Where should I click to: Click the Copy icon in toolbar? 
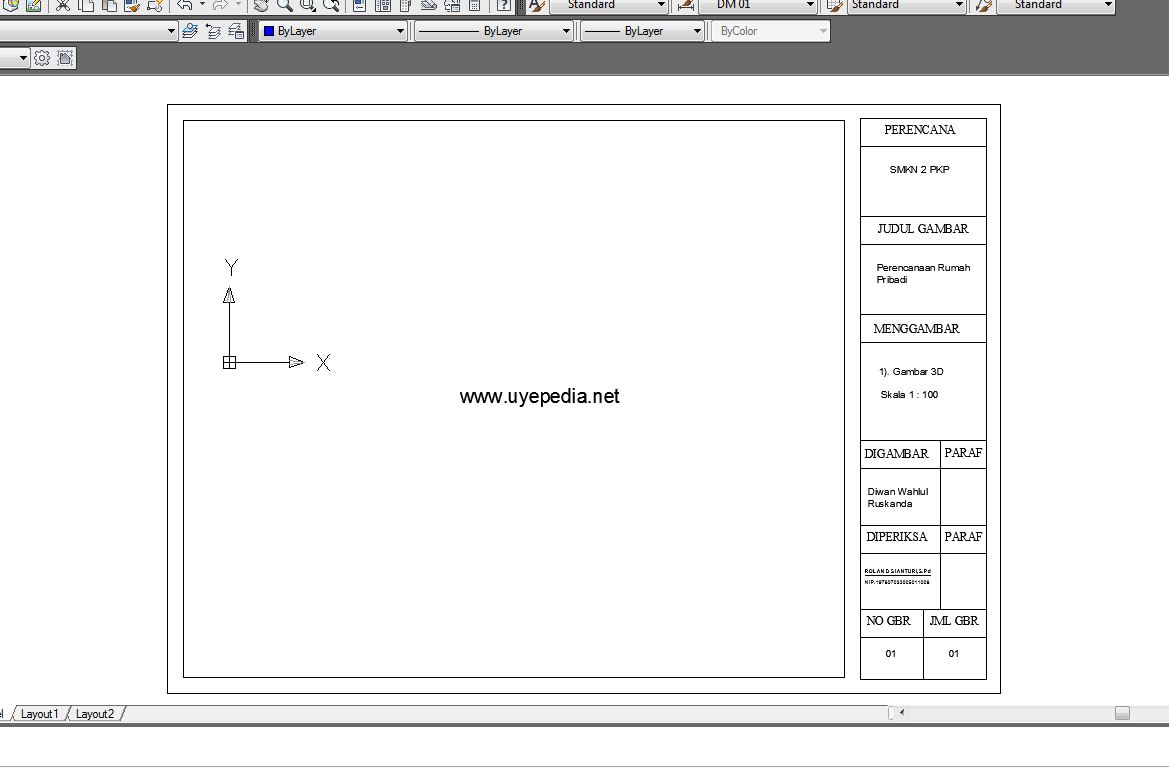[86, 5]
